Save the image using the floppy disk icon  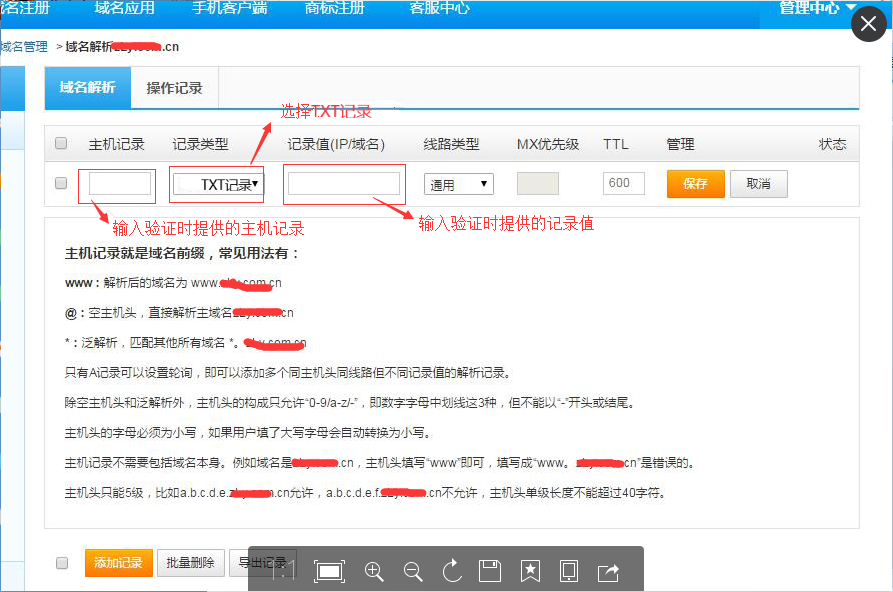pos(490,571)
